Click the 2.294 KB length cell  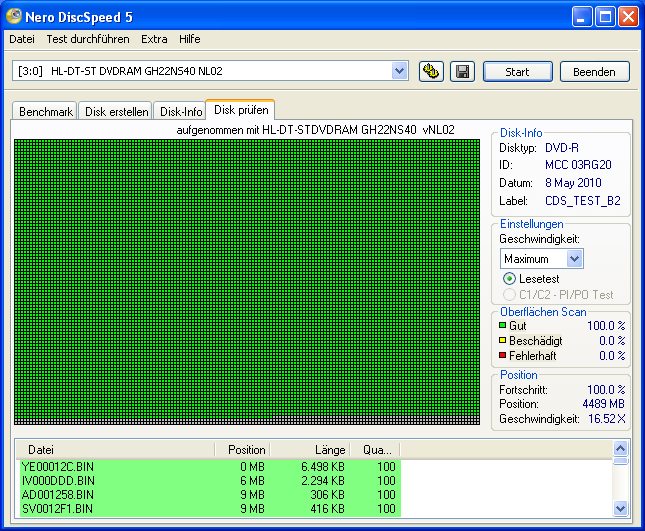click(322, 481)
